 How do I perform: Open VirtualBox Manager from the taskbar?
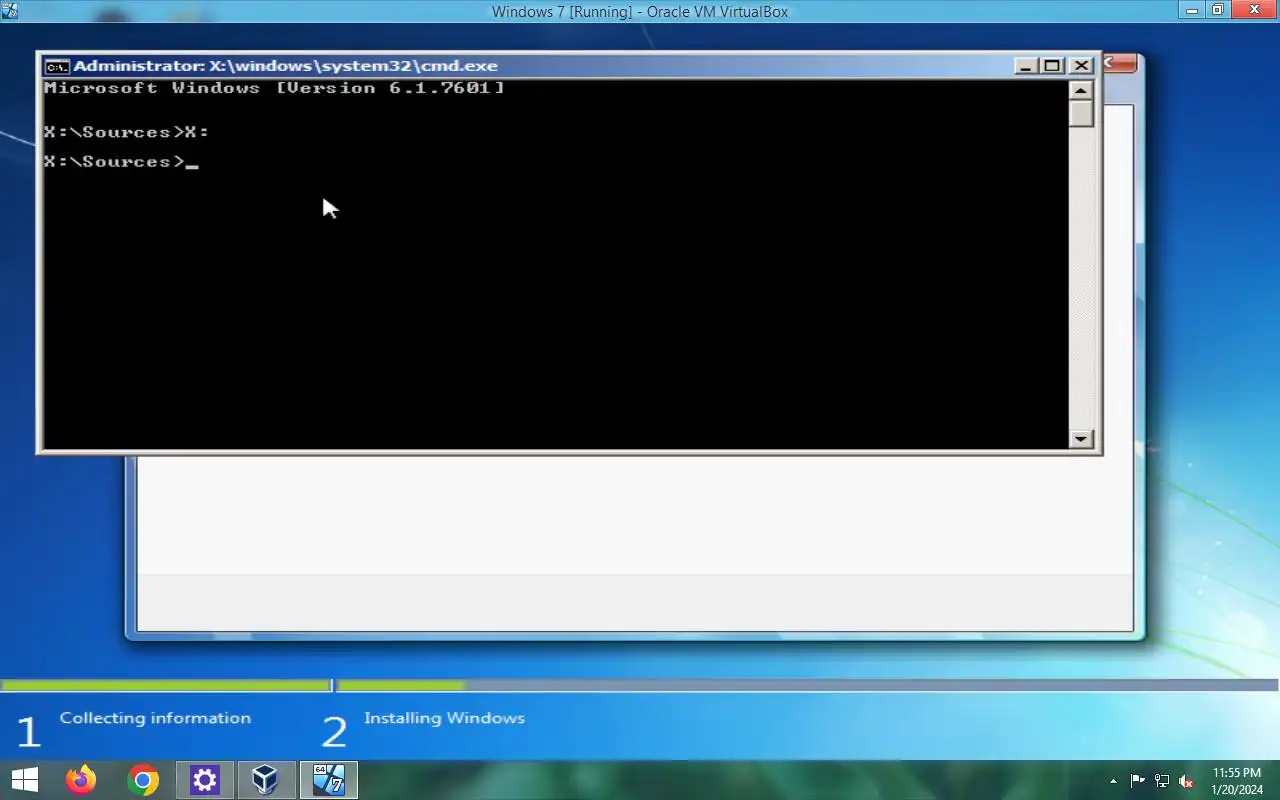266,780
